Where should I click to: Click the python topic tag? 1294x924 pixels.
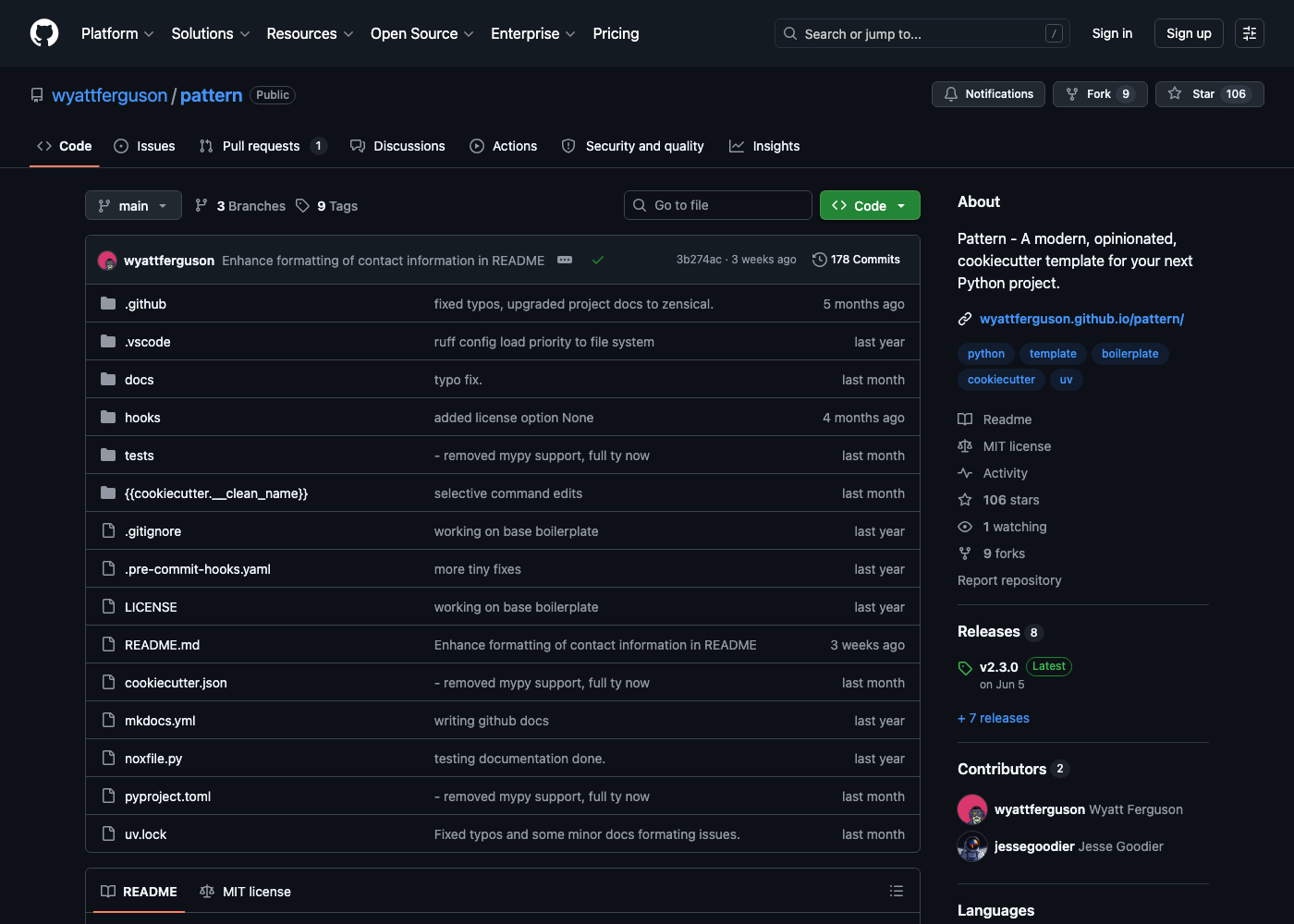pyautogui.click(x=986, y=354)
